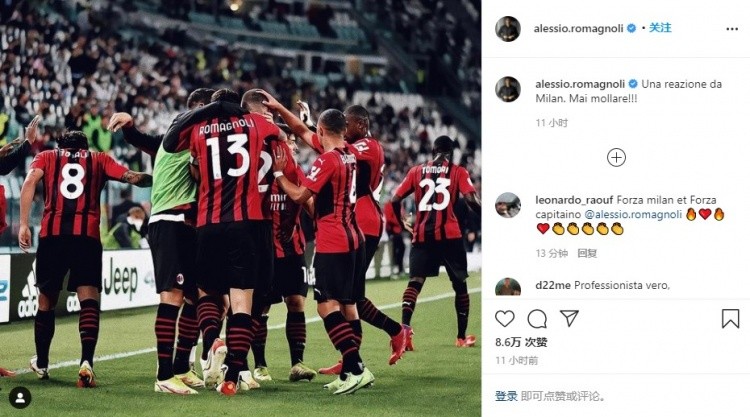The height and width of the screenshot is (417, 750).
Task: Load more comments with plus circle
Action: 616,157
